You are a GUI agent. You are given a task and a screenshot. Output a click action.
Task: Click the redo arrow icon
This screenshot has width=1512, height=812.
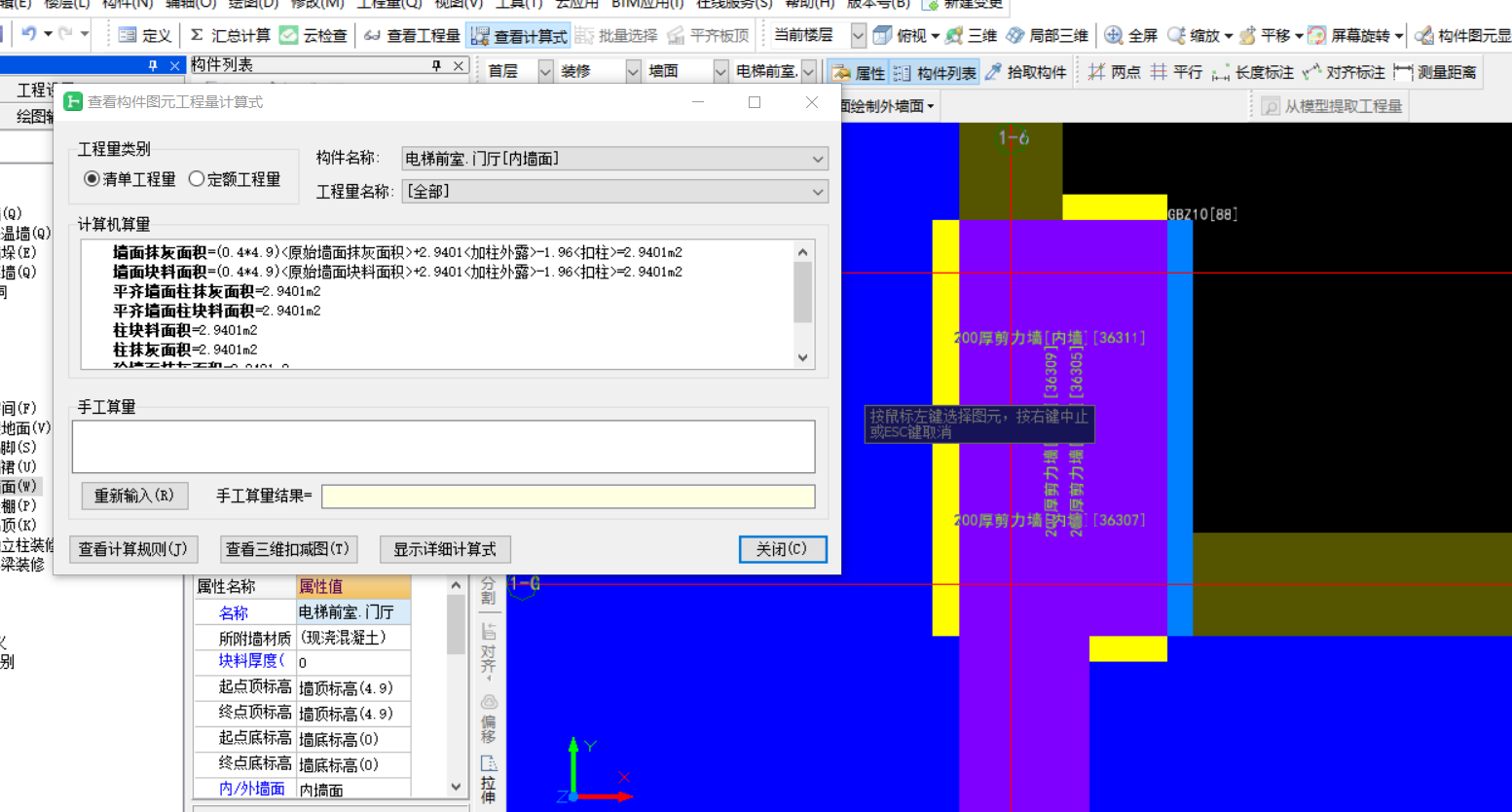click(x=65, y=34)
